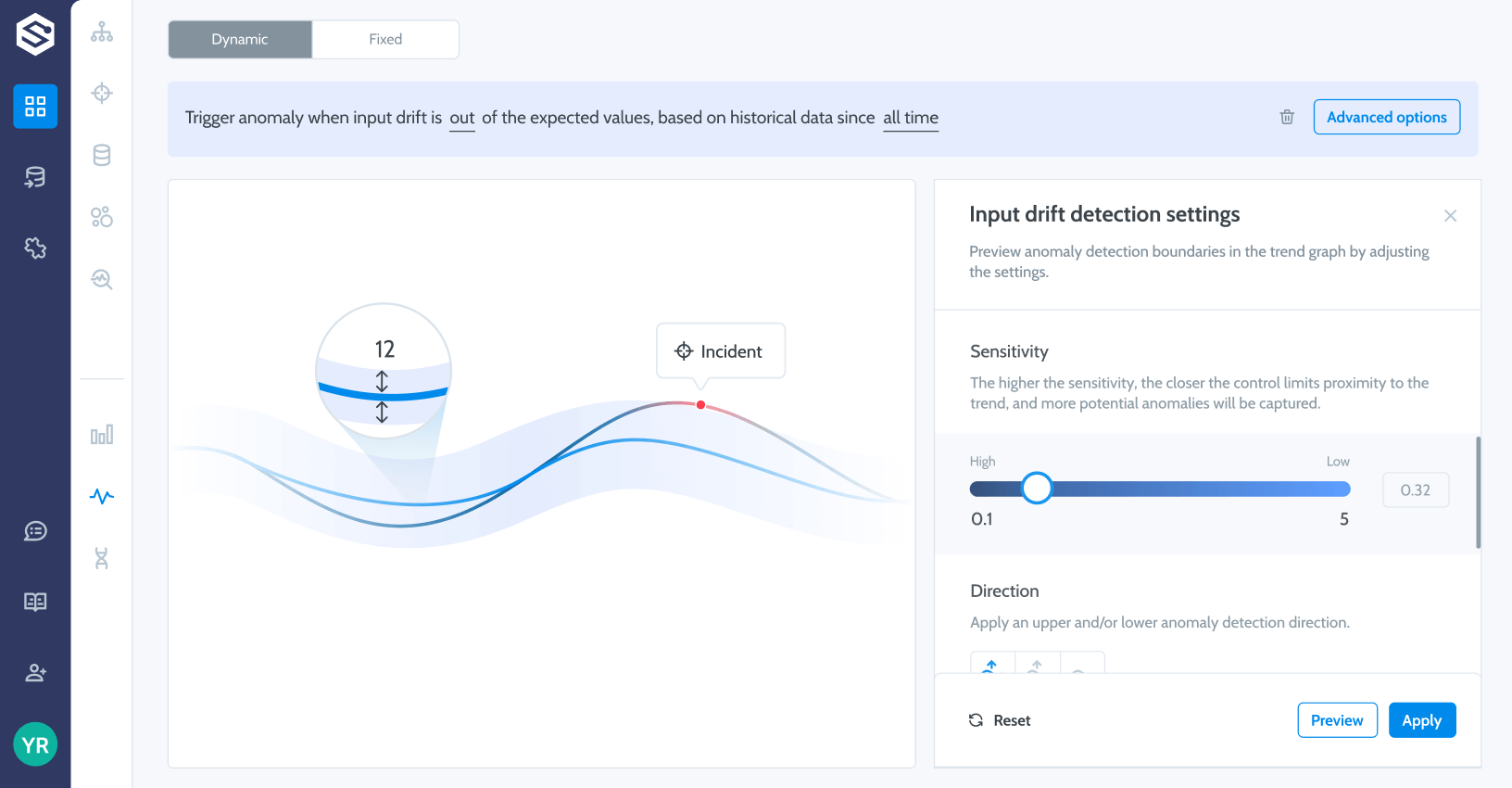Click the Preview button

pyautogui.click(x=1337, y=720)
